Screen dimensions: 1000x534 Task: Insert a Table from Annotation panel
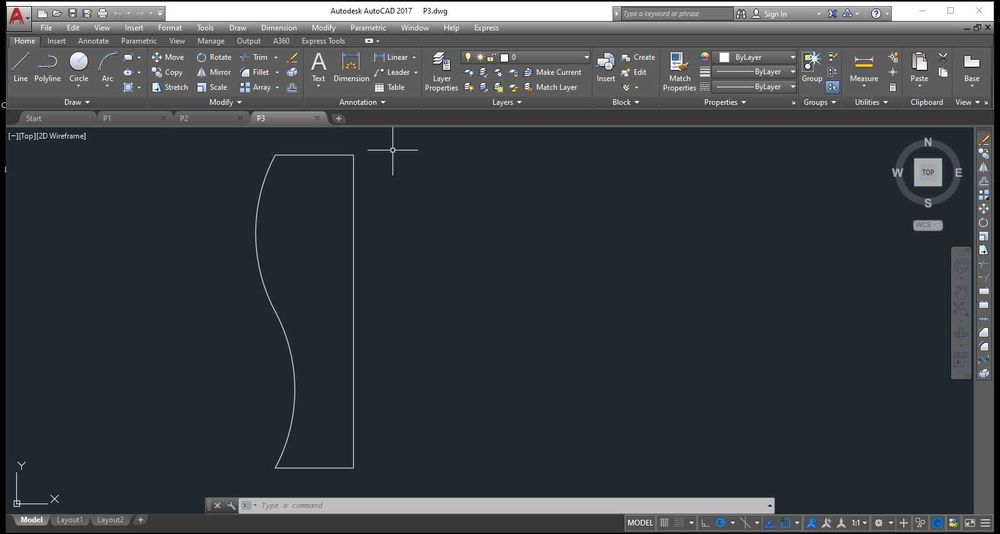(390, 87)
